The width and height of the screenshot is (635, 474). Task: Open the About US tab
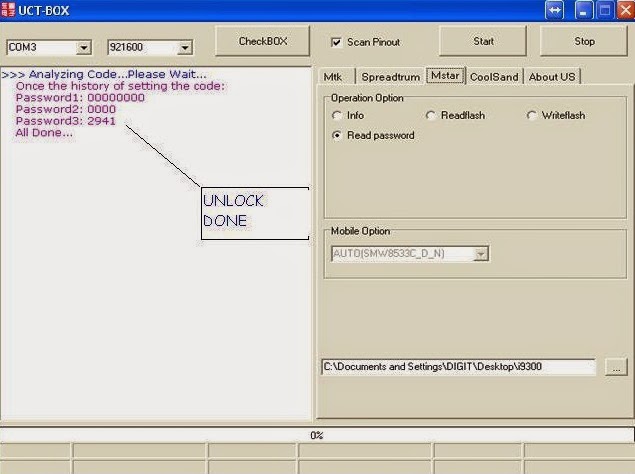pos(552,77)
